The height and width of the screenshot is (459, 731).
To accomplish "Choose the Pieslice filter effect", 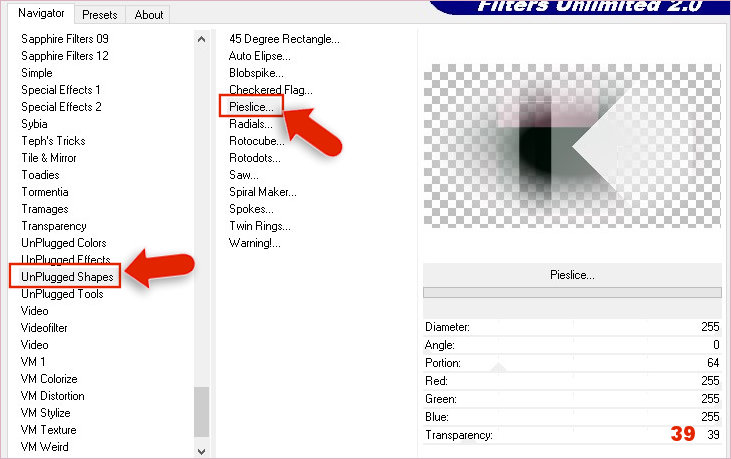I will pyautogui.click(x=252, y=106).
